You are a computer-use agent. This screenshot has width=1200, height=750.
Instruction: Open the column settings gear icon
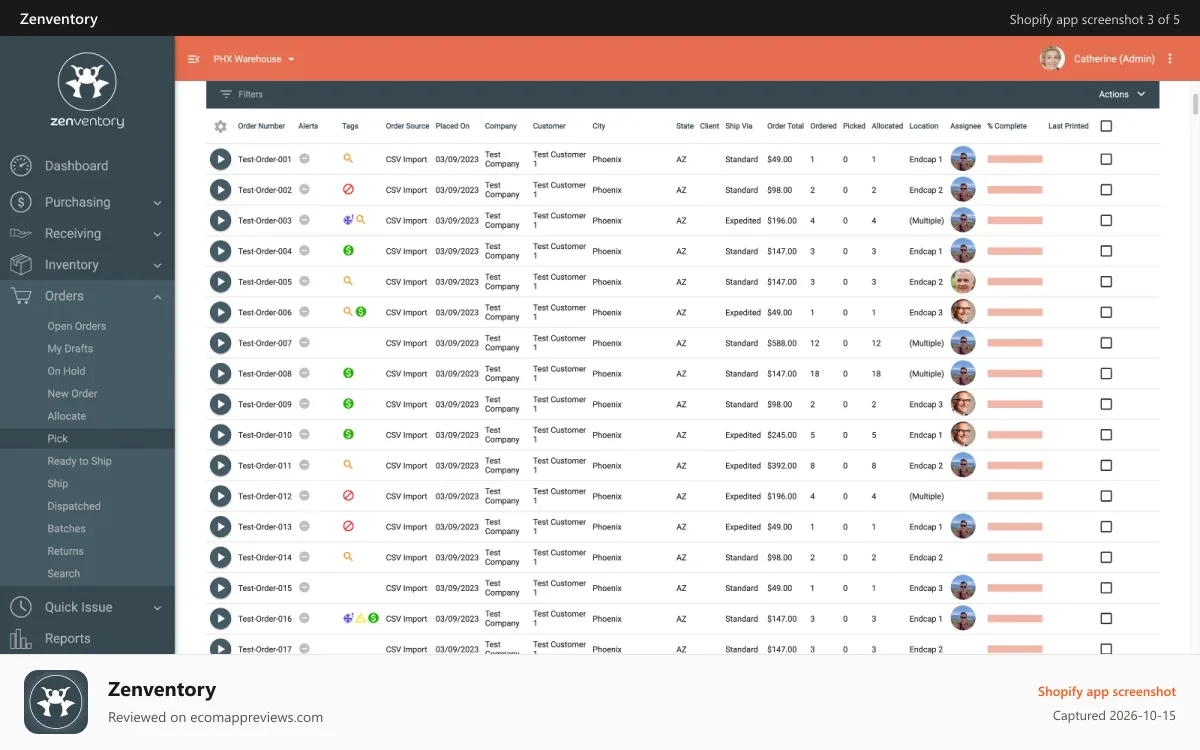(221, 126)
